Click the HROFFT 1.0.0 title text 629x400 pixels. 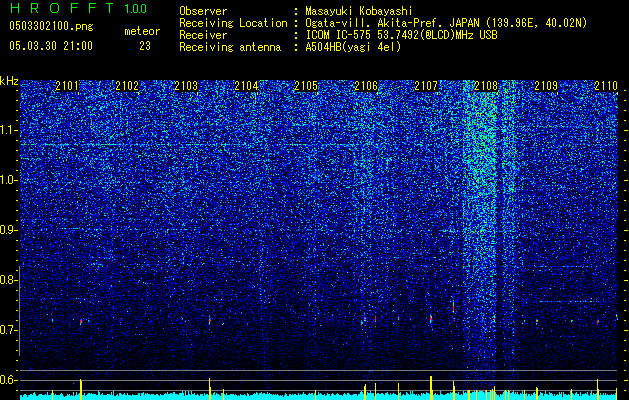[78, 8]
